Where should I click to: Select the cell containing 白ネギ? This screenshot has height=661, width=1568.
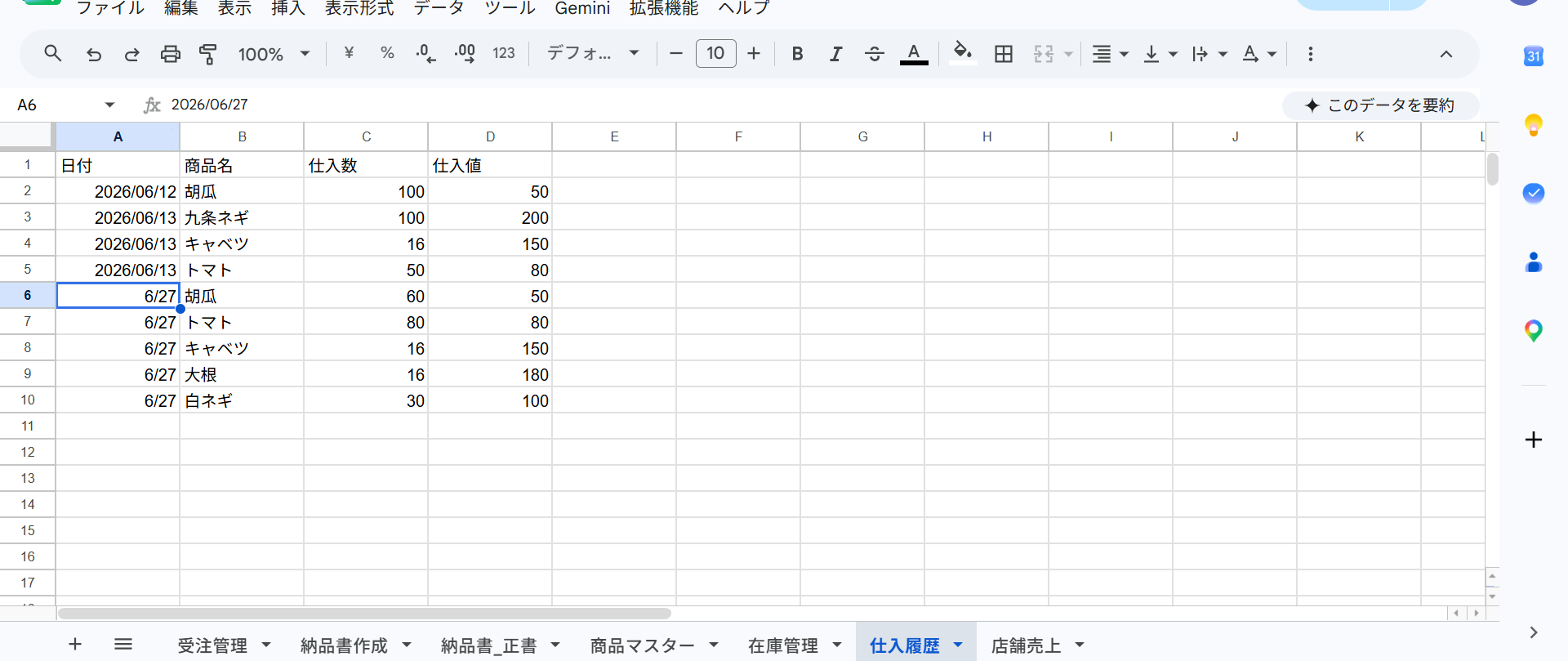(242, 400)
